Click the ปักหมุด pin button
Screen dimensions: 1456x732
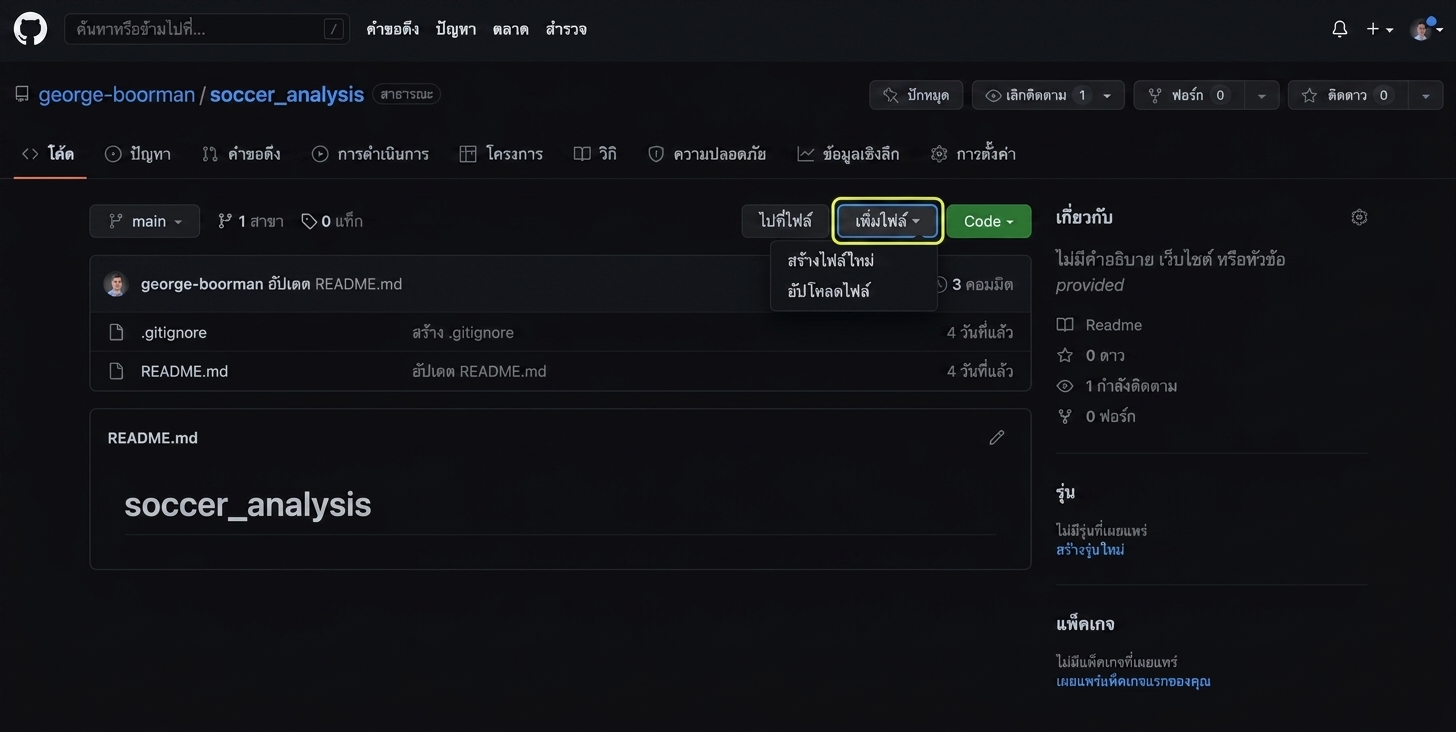click(916, 95)
